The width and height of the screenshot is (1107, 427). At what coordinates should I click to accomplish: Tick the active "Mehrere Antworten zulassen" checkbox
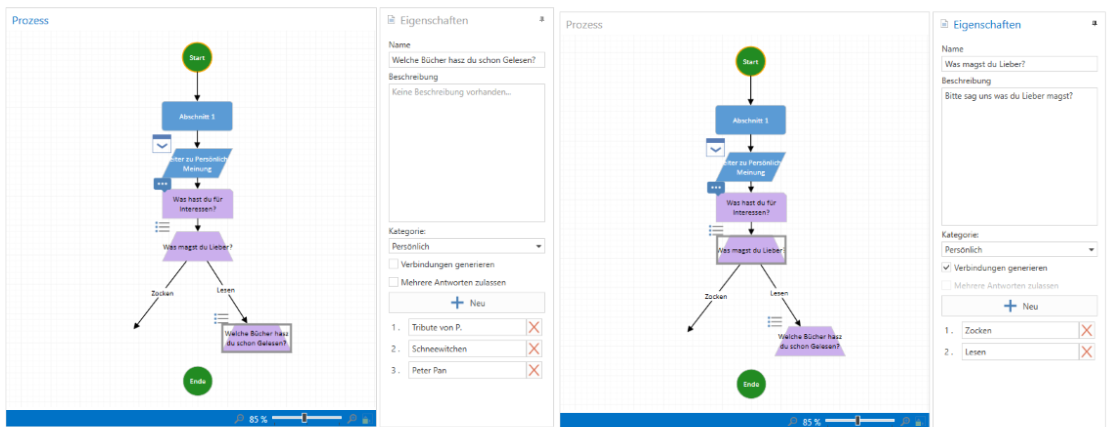click(x=394, y=282)
